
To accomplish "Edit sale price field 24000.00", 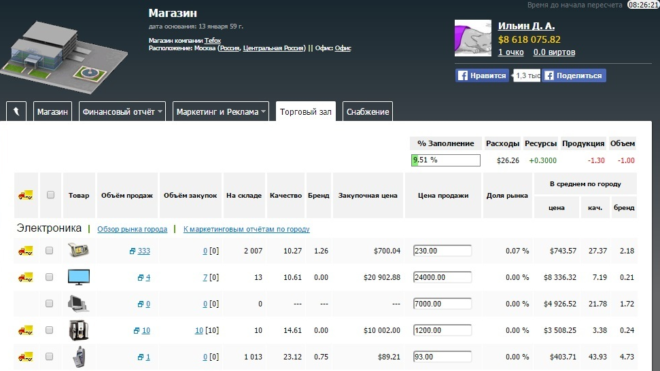I will [442, 277].
